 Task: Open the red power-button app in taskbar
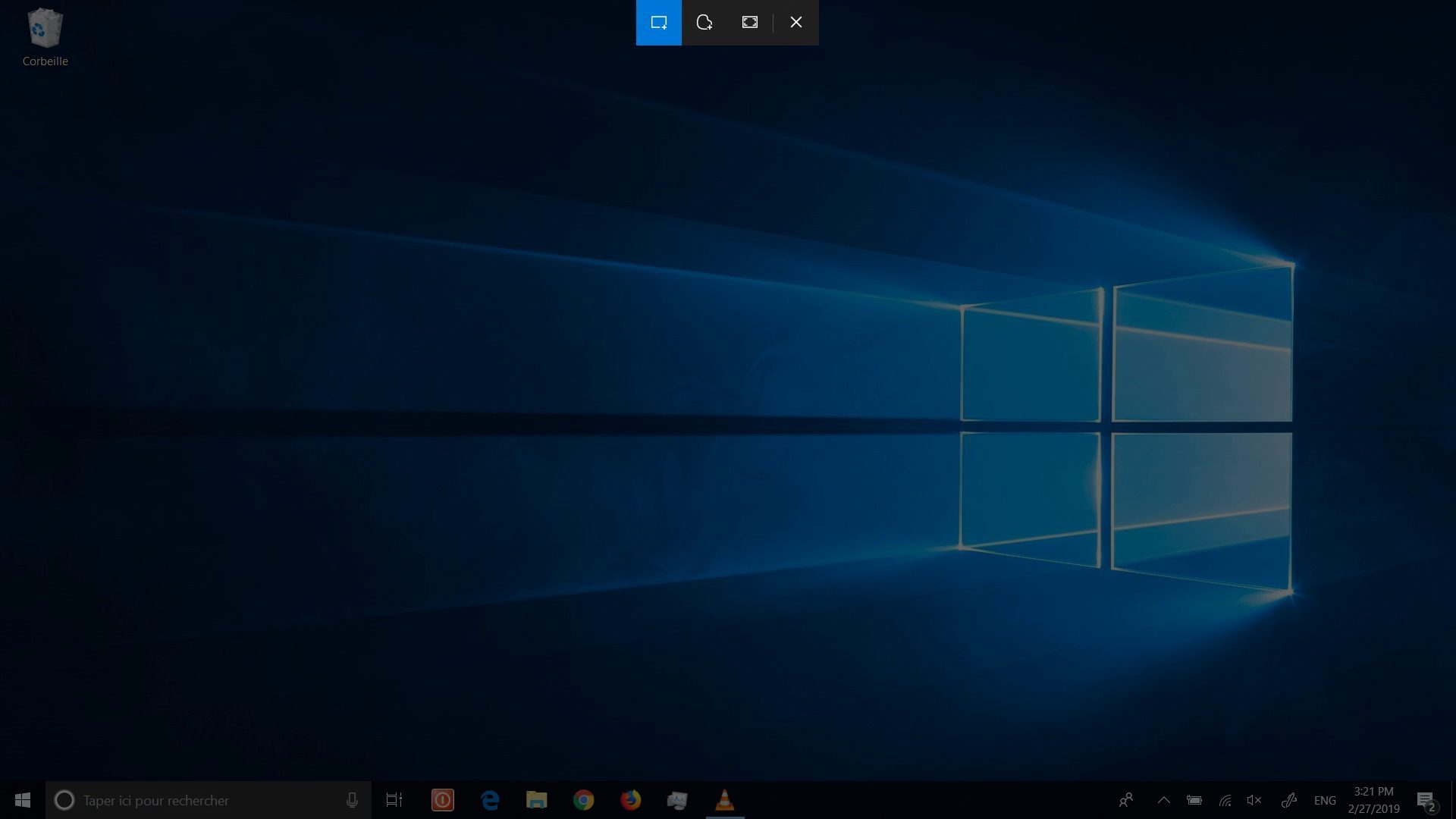[x=443, y=800]
